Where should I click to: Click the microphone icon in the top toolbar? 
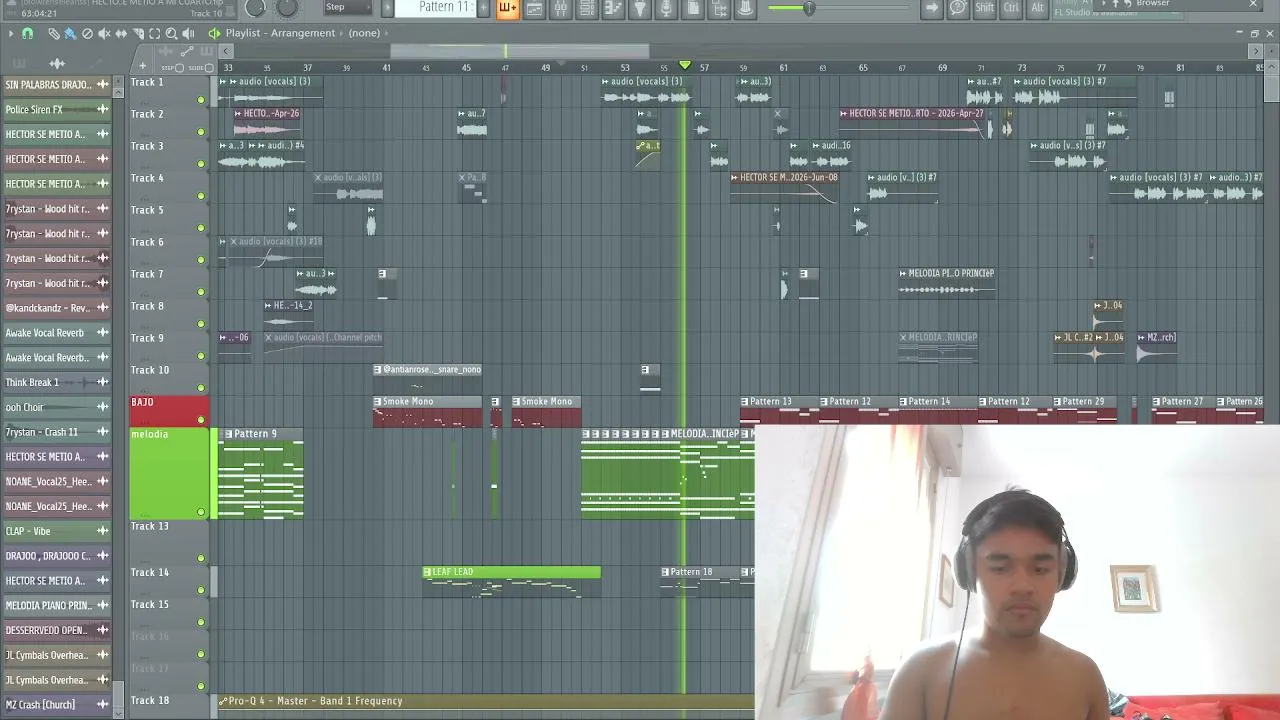[x=666, y=8]
